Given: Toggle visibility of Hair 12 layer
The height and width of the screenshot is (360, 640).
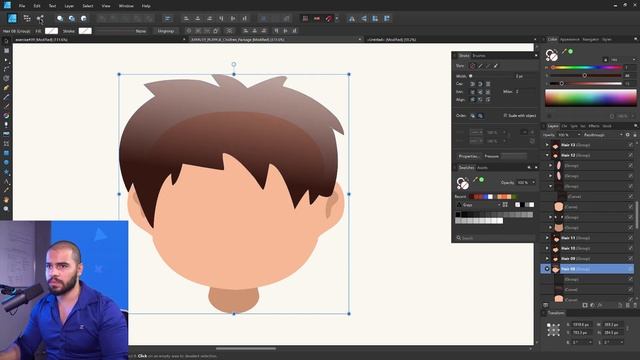Looking at the screenshot, I should pyautogui.click(x=631, y=155).
